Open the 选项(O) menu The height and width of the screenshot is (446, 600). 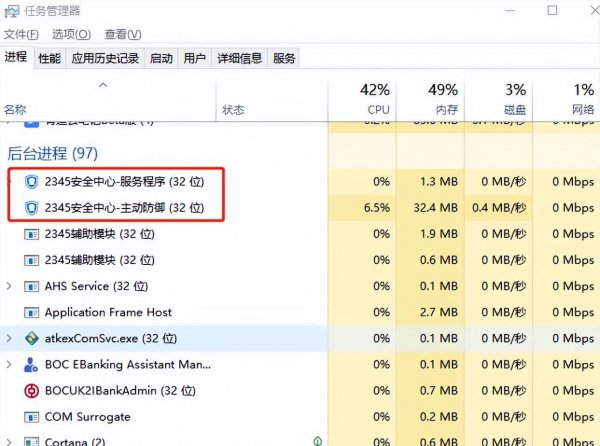[72, 34]
